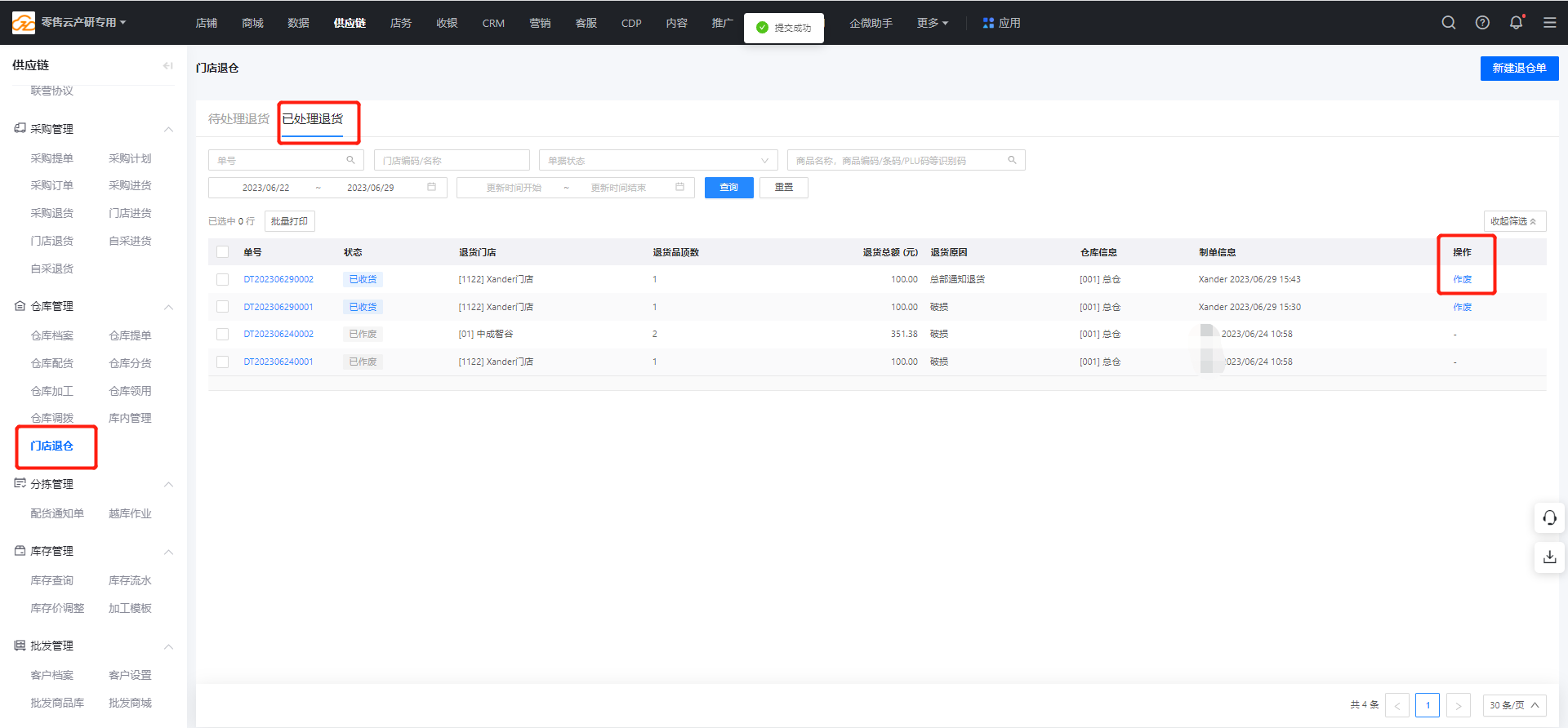
Task: Switch to 已处理退货 tab
Action: [313, 118]
